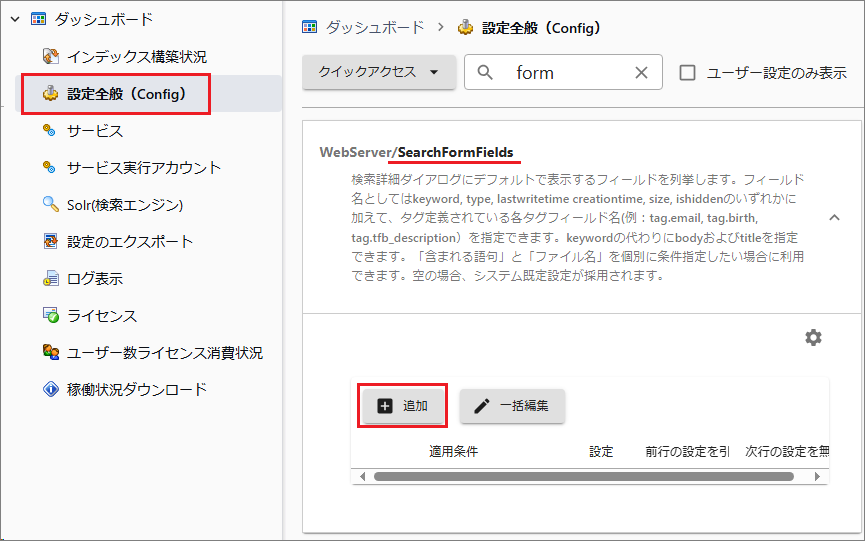
Task: Click the 追加 button
Action: pos(402,405)
